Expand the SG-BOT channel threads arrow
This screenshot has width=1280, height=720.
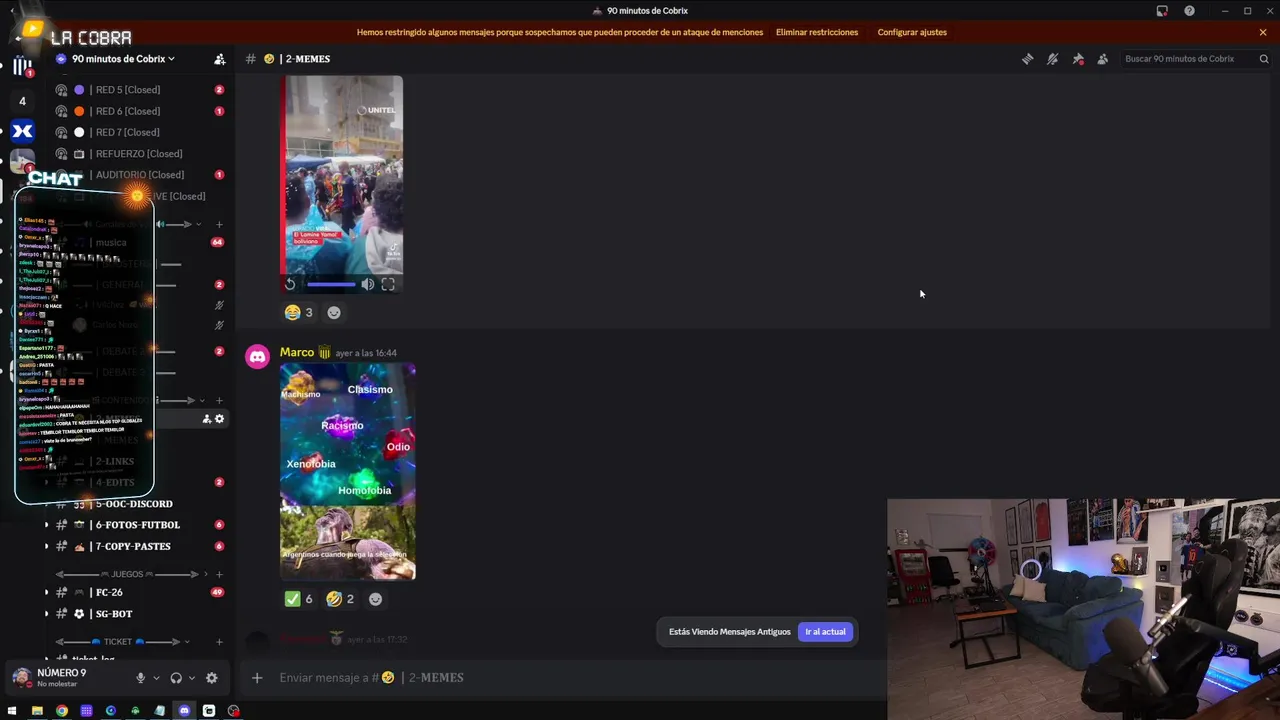(x=46, y=614)
